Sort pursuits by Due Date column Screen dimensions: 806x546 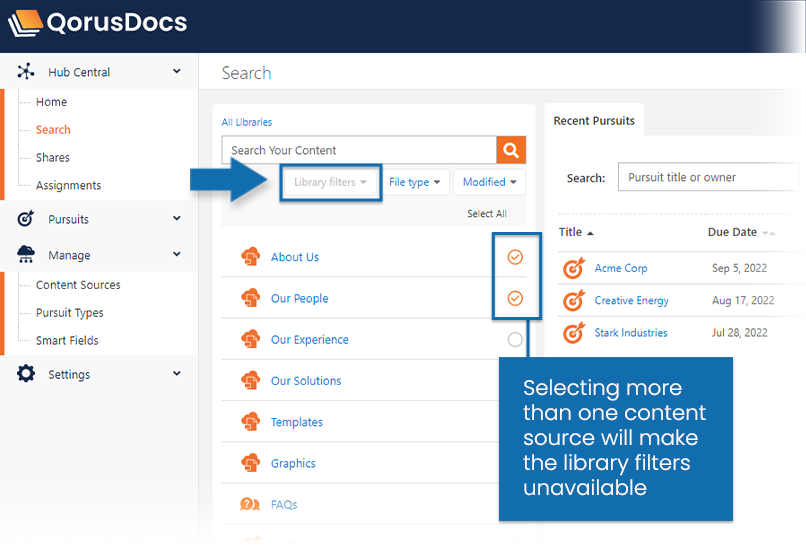741,232
